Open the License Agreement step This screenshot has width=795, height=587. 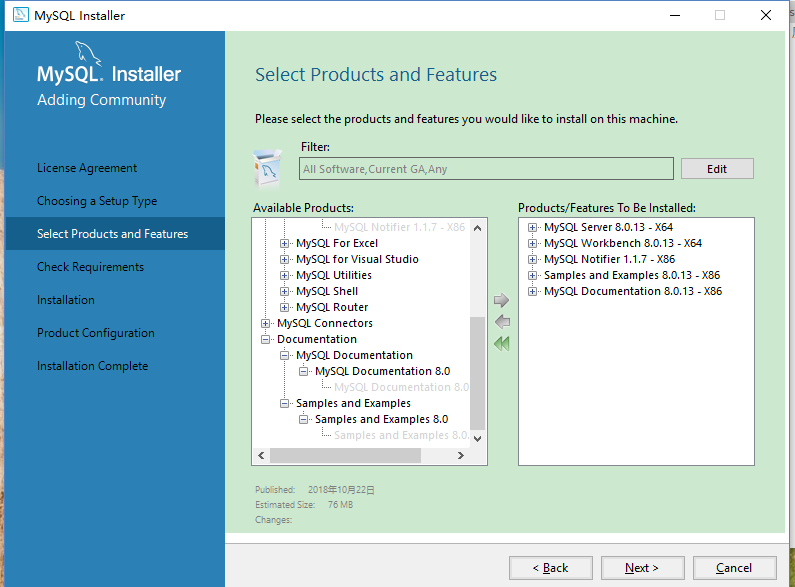pos(87,168)
